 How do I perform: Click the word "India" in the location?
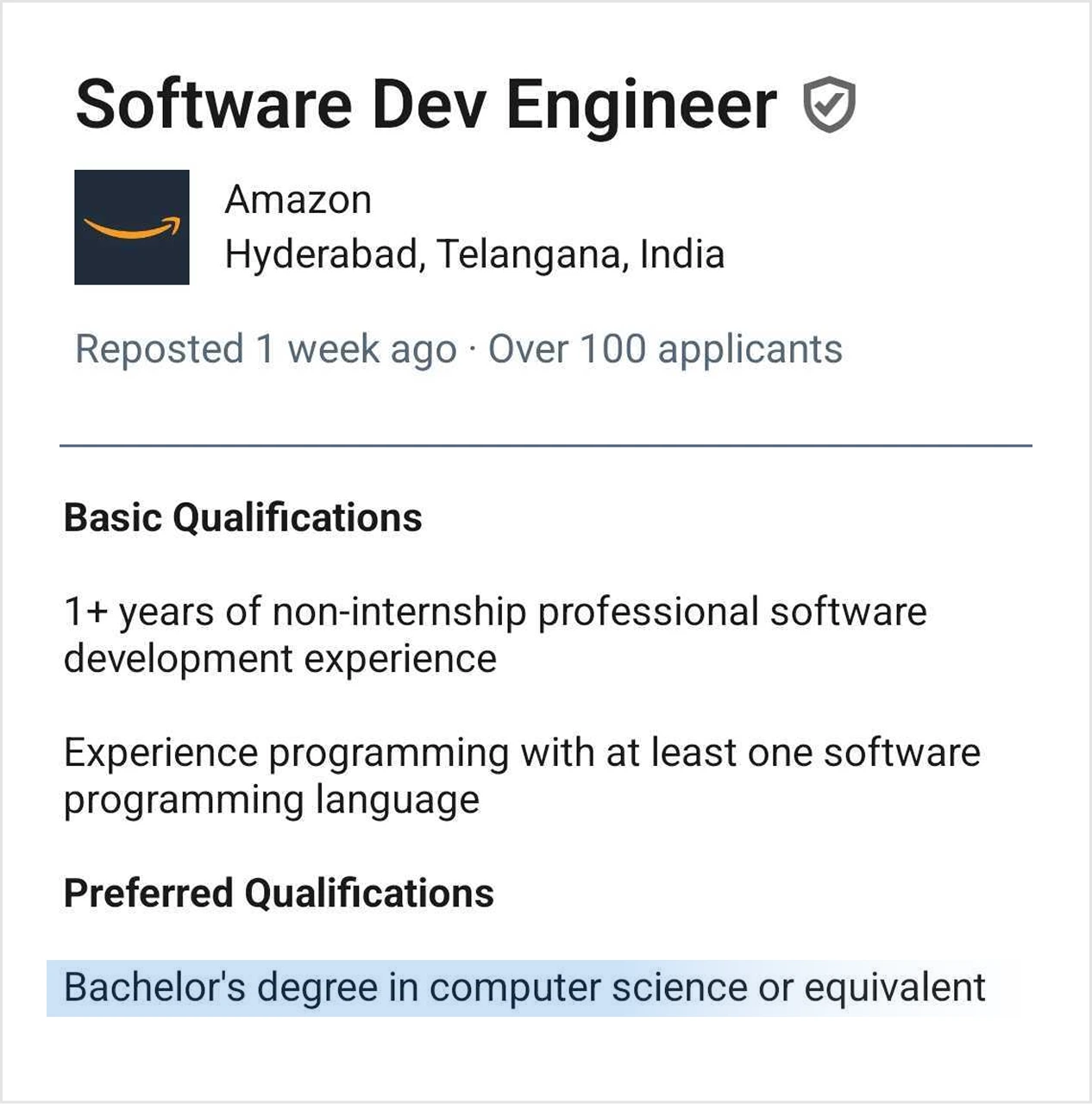(x=681, y=255)
